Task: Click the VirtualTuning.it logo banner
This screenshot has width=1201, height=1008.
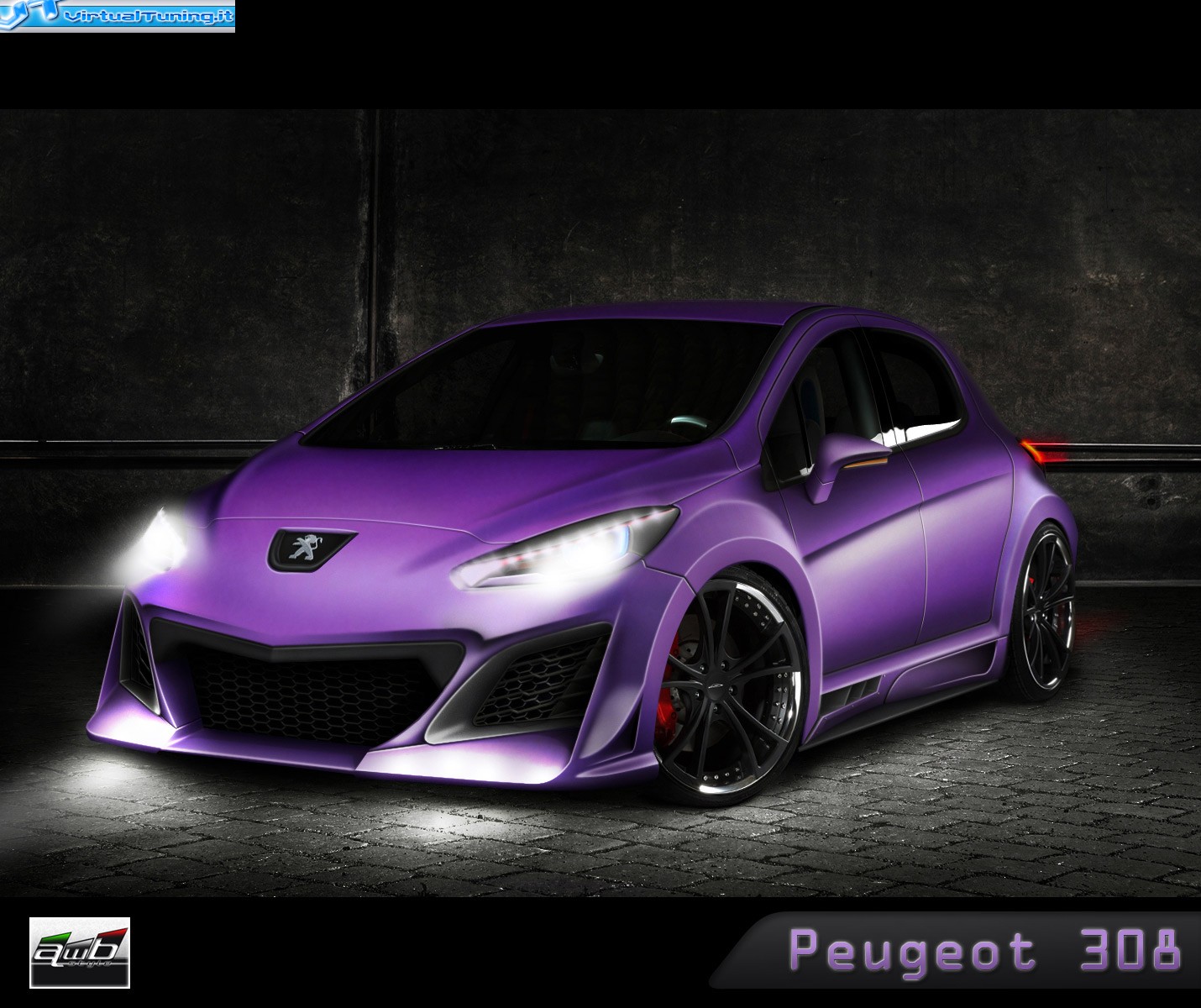Action: [x=118, y=16]
